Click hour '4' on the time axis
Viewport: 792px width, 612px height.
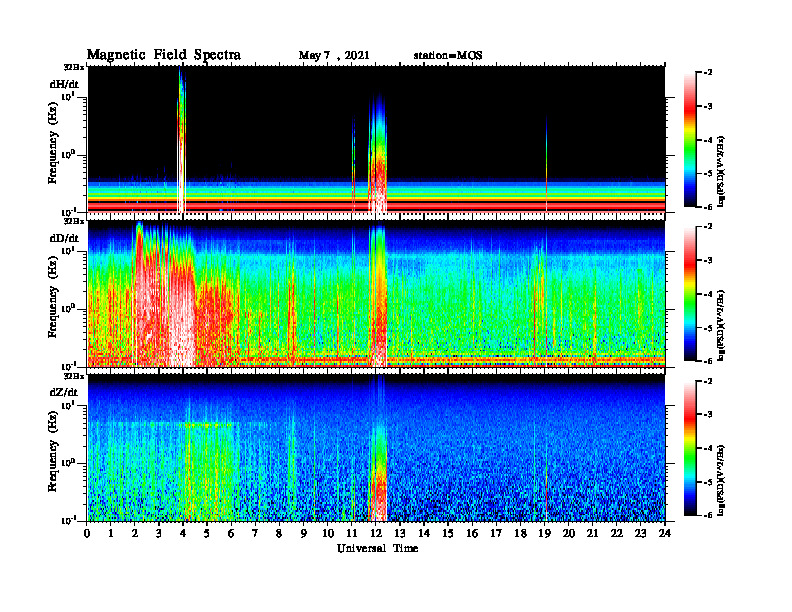click(183, 533)
